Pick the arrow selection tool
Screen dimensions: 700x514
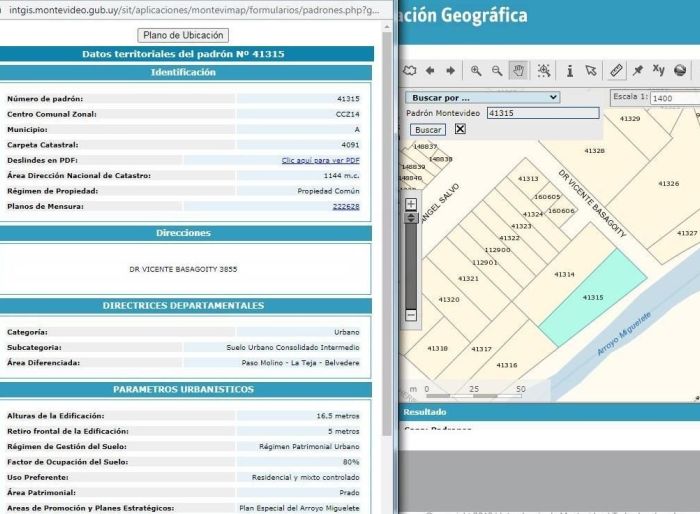tap(591, 71)
